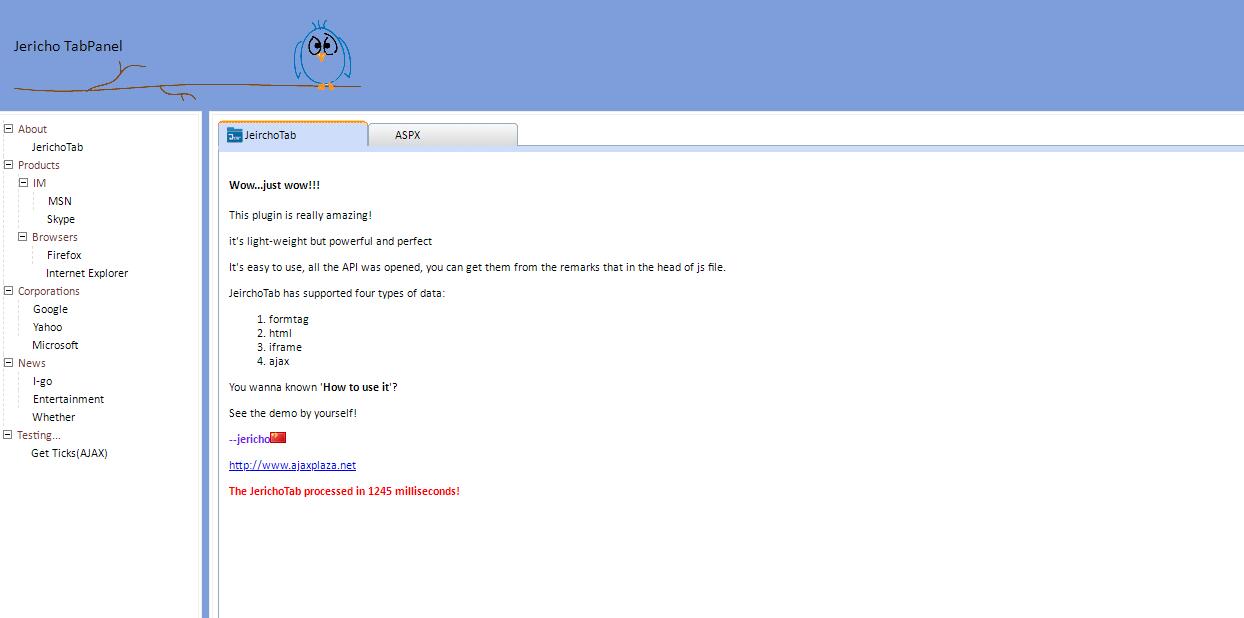Open the Google tree item
Screen dimensions: 1244x618
50,309
